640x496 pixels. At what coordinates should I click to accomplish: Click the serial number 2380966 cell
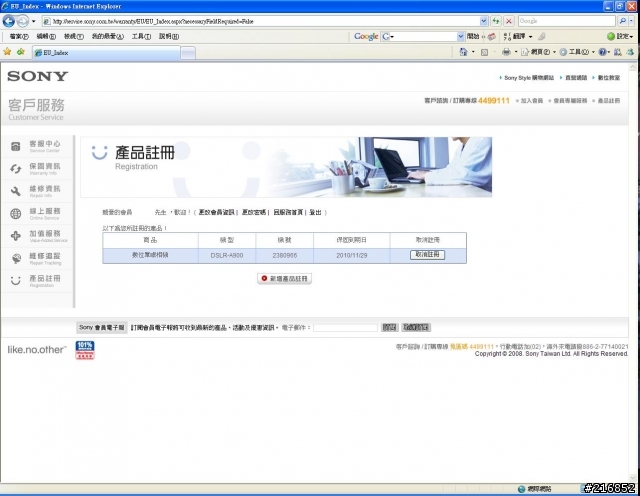click(x=284, y=256)
